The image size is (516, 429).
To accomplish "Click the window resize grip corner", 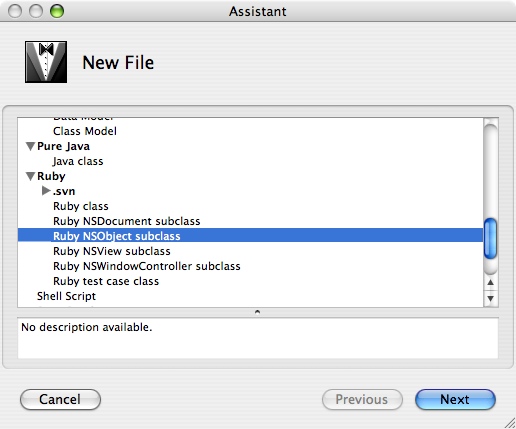I will (510, 423).
